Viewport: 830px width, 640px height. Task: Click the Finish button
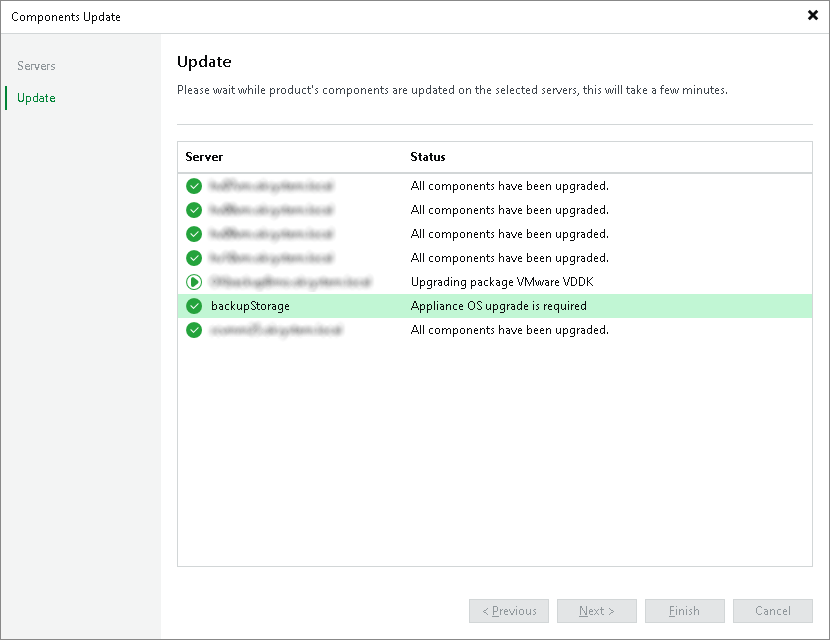coord(684,611)
